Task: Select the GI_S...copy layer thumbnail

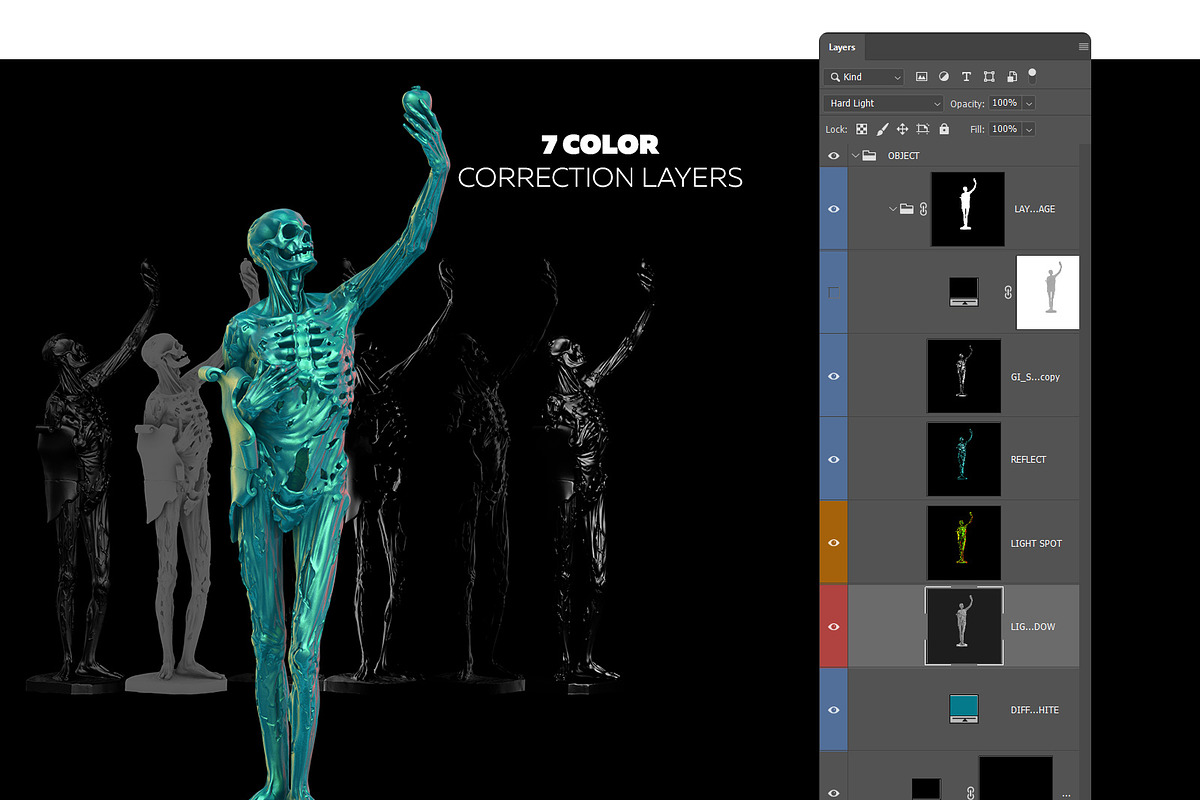Action: (964, 376)
